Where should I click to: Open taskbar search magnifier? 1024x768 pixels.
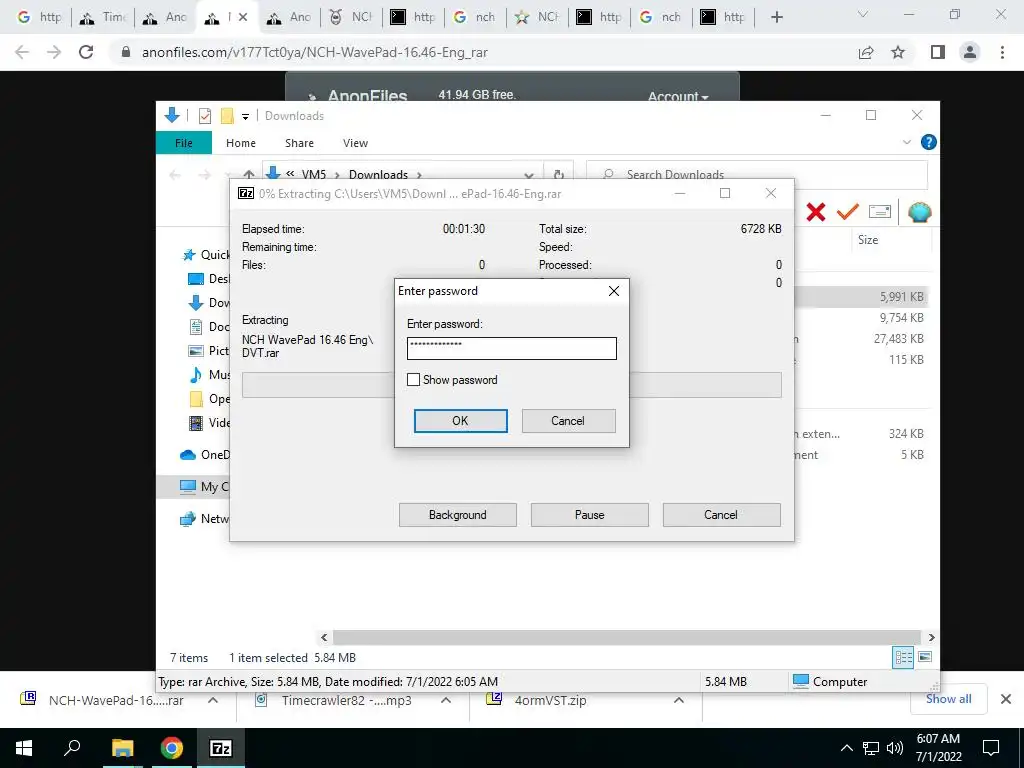coord(72,748)
